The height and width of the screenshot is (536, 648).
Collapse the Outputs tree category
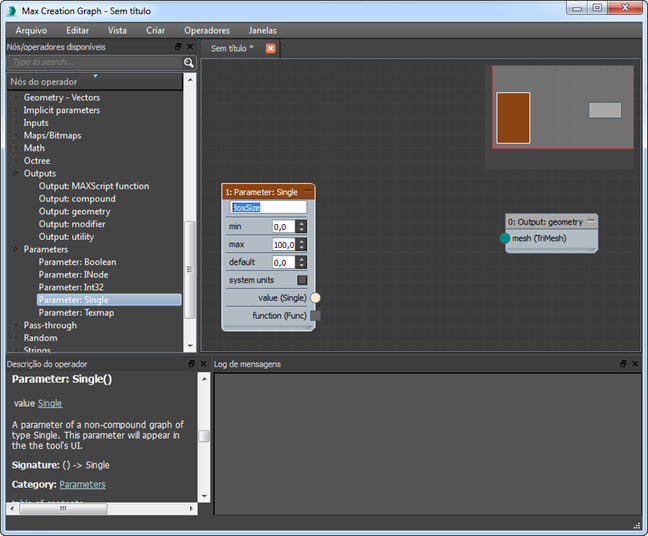[15, 173]
